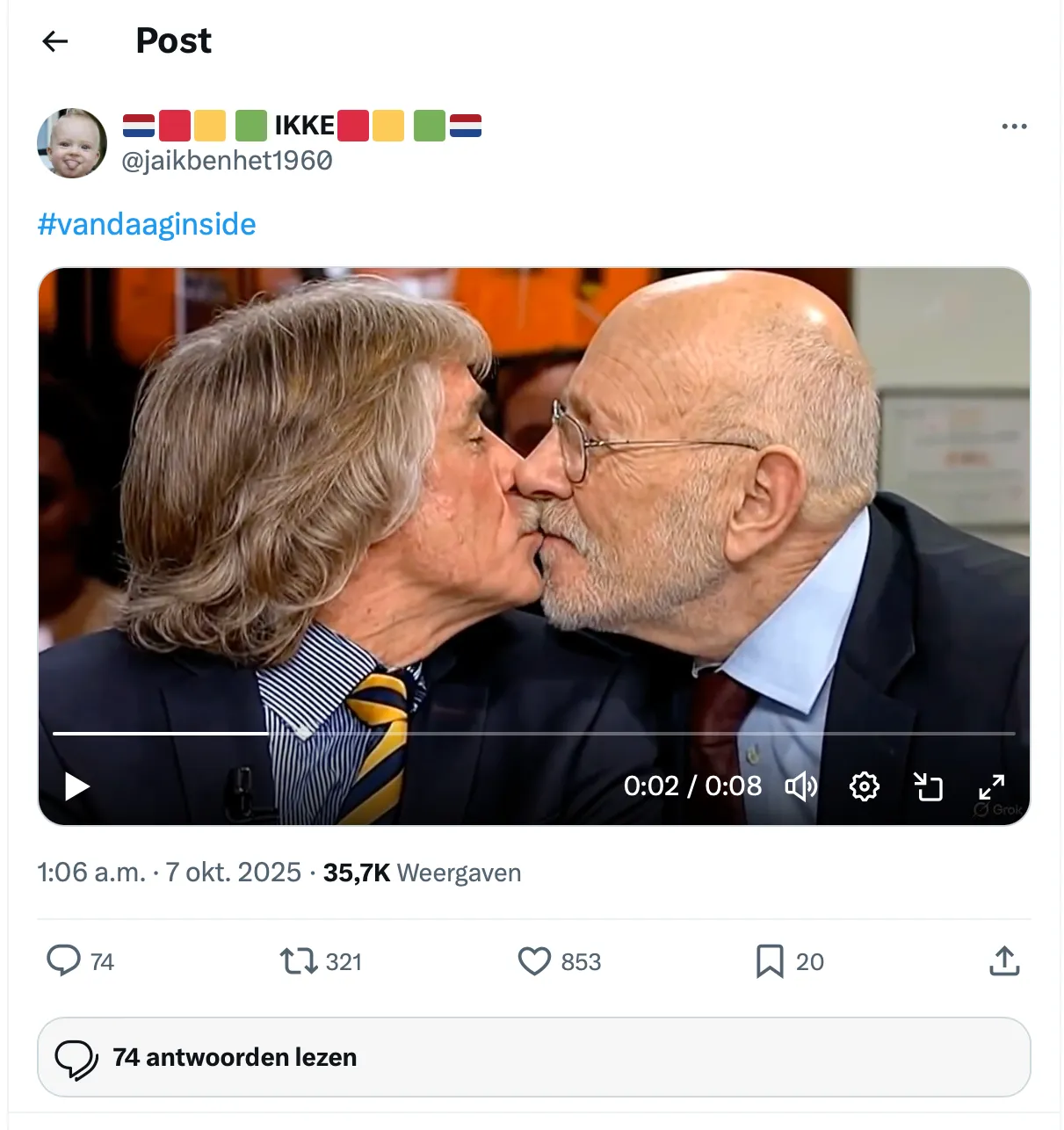Seek along the video progress bar

pyautogui.click(x=533, y=733)
